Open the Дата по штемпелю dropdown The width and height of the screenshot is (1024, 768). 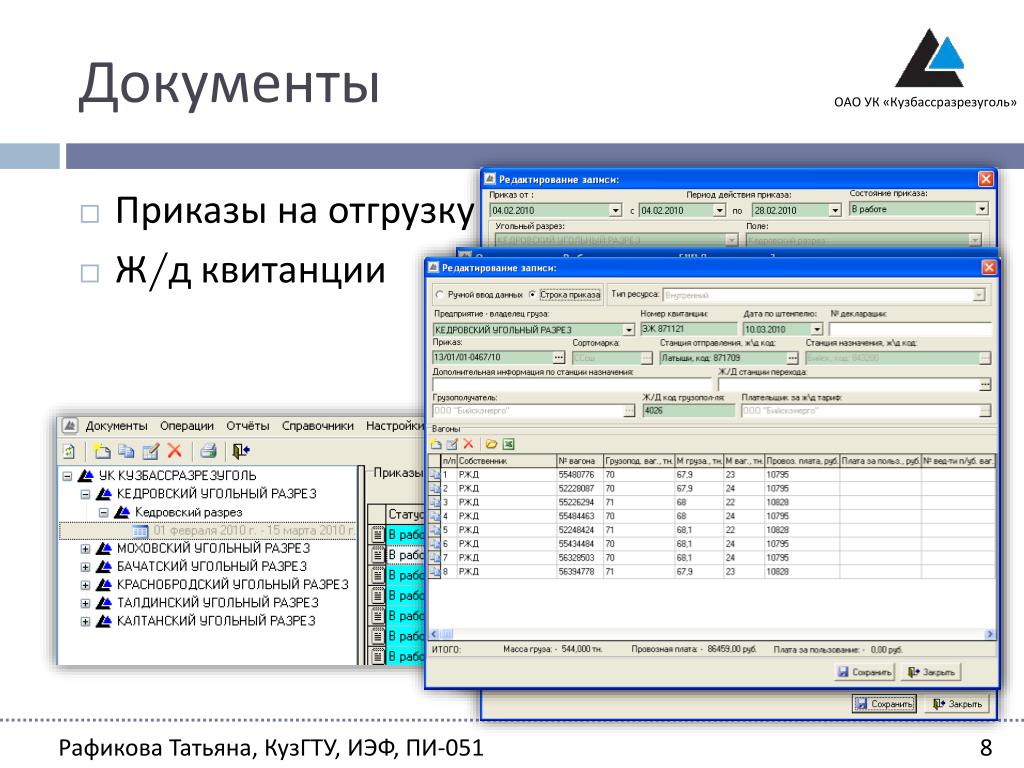point(816,330)
